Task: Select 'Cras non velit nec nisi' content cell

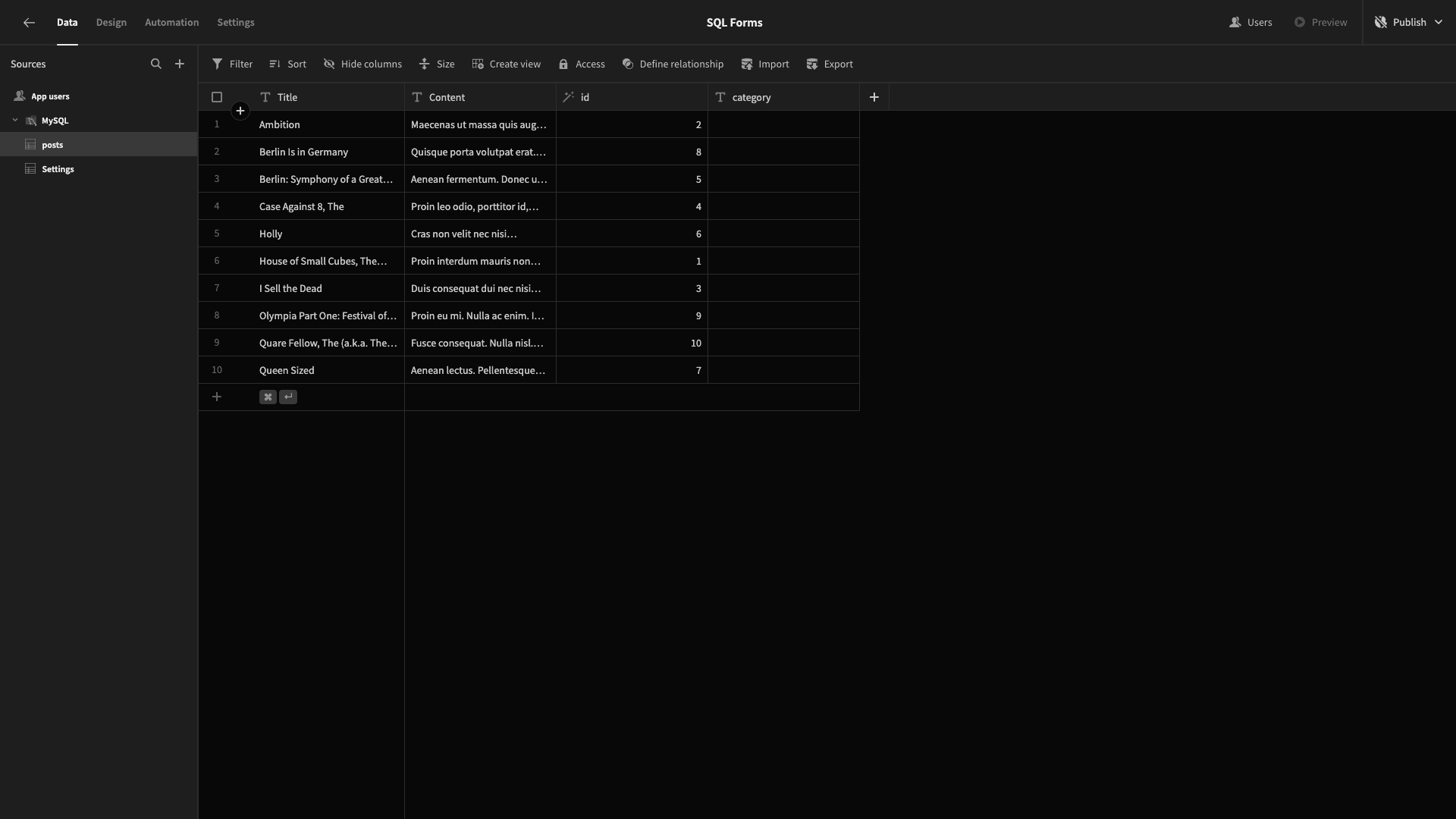Action: 480,234
